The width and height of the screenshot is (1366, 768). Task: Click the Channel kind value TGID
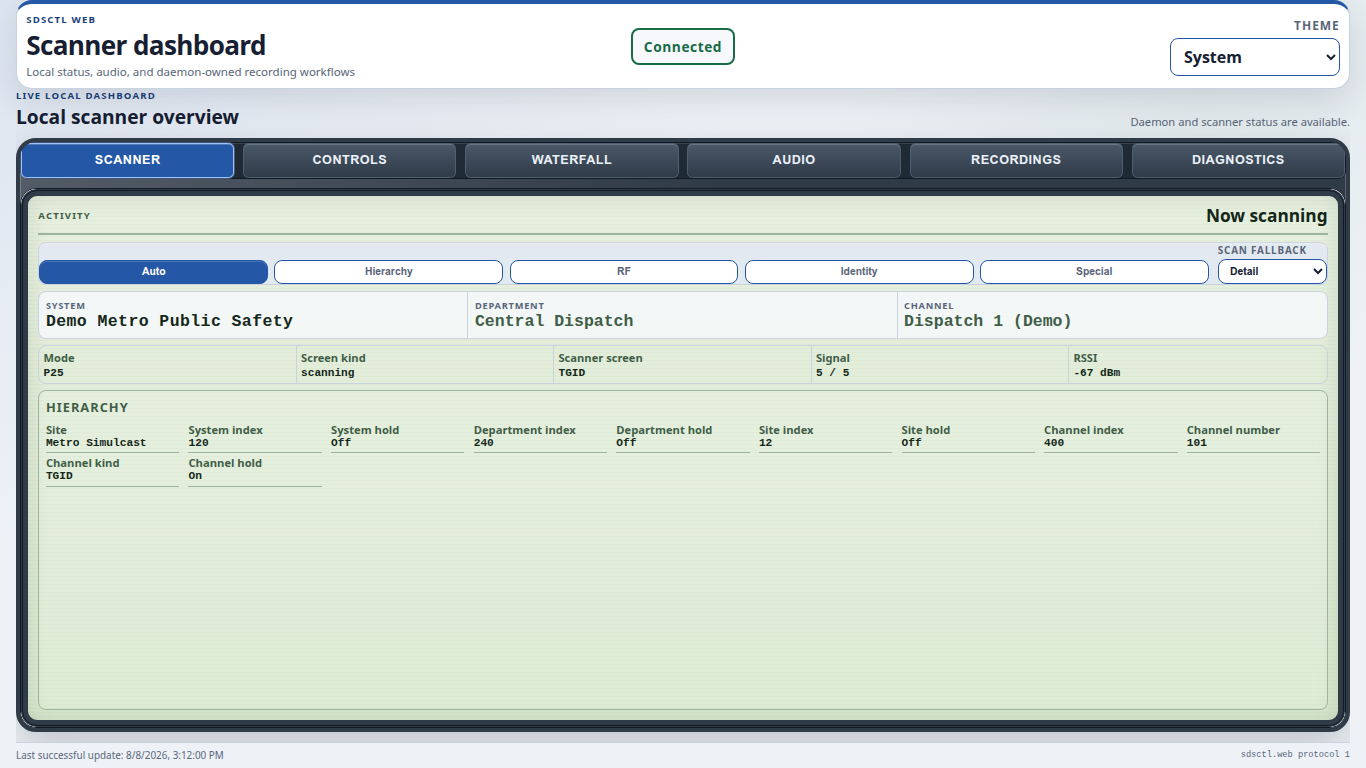point(60,476)
